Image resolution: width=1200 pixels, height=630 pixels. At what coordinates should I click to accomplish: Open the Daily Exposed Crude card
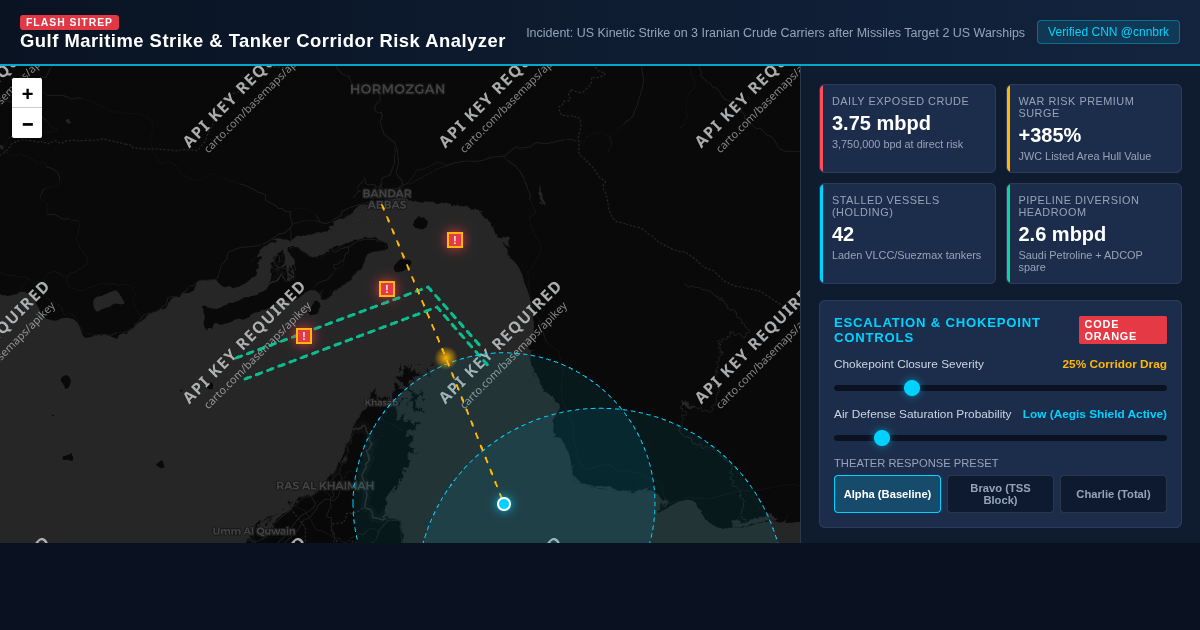coord(907,128)
